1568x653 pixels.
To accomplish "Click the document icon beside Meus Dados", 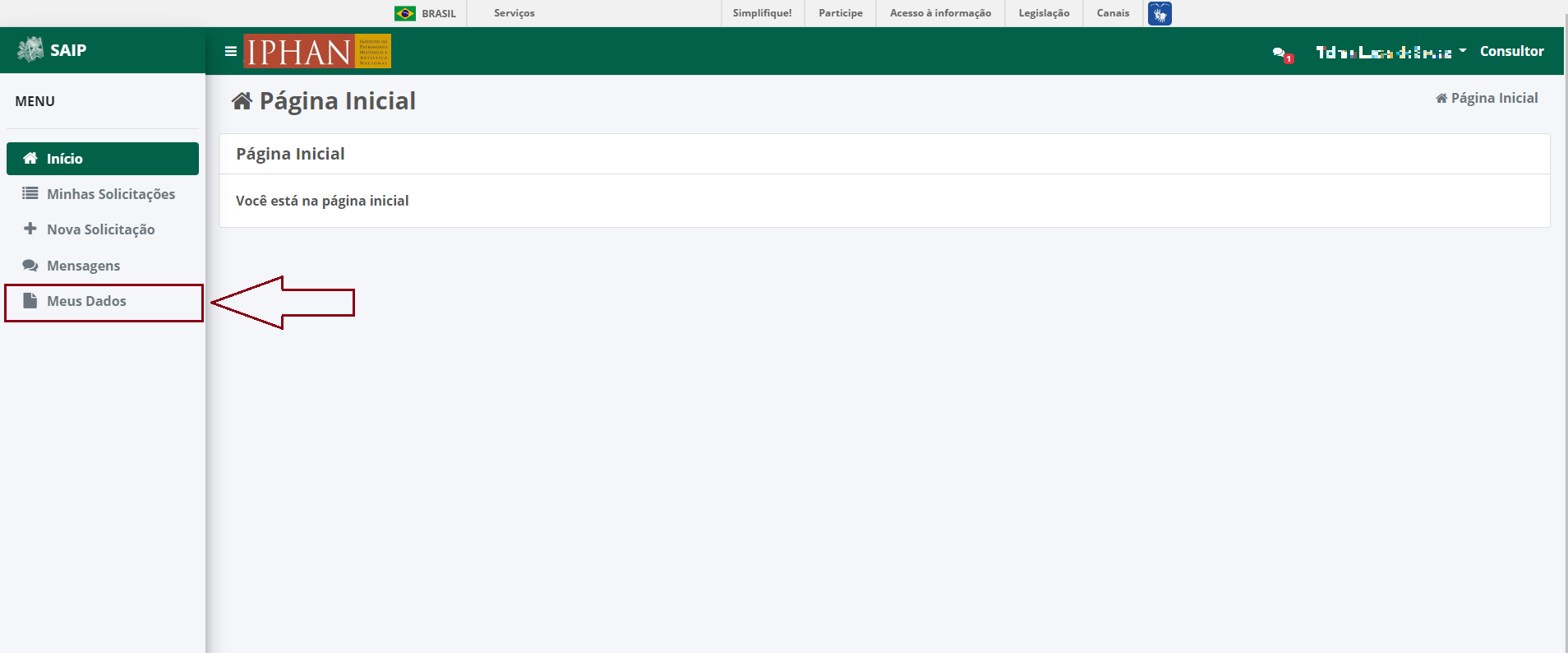I will 30,300.
